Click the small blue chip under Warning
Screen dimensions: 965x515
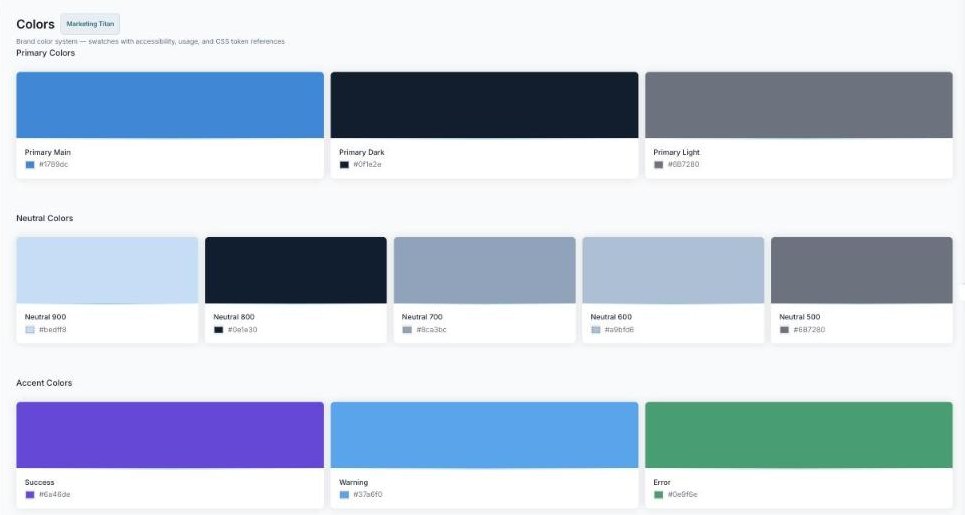click(x=344, y=495)
